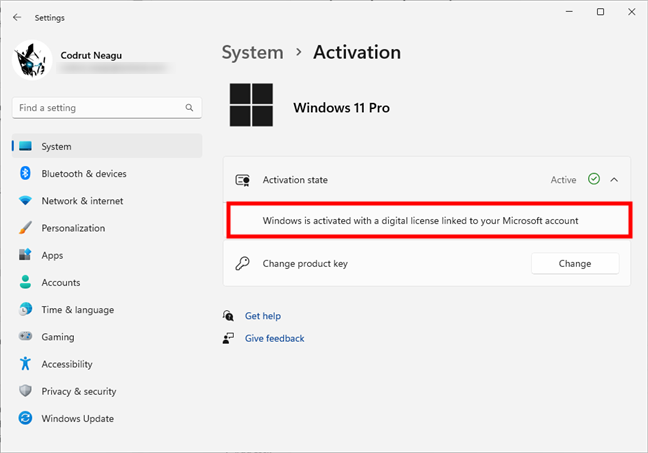Open Apps settings
Image resolution: width=648 pixels, height=453 pixels.
[x=52, y=255]
